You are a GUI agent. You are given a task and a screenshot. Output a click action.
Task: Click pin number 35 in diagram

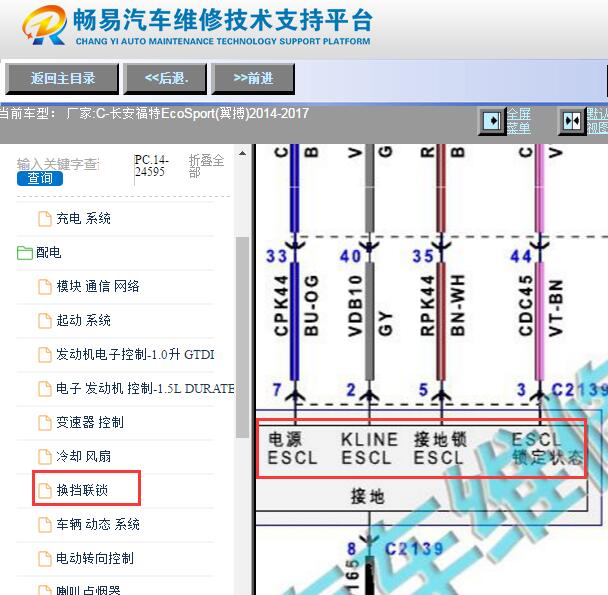click(x=423, y=256)
